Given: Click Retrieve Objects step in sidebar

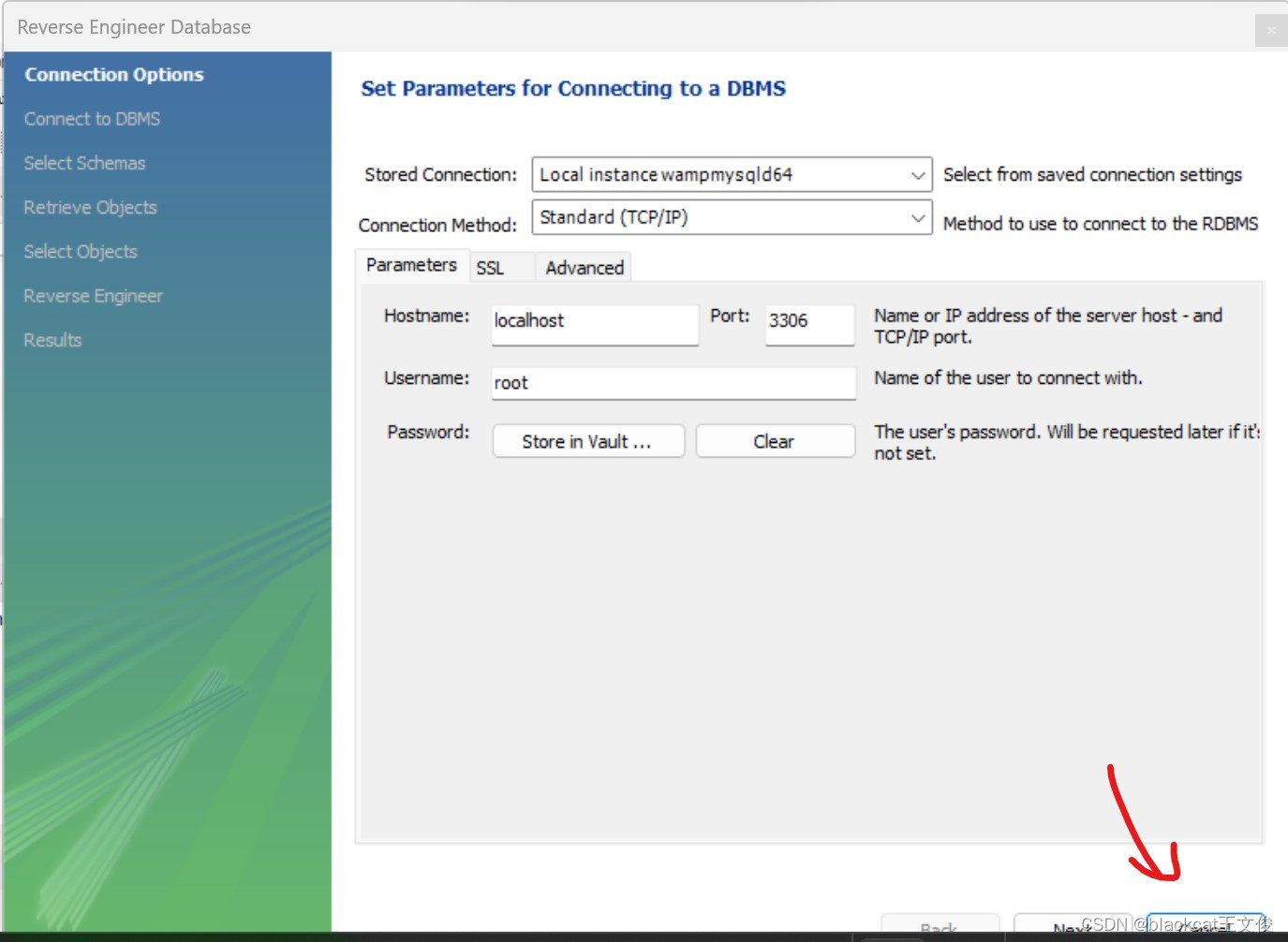Looking at the screenshot, I should (x=90, y=207).
